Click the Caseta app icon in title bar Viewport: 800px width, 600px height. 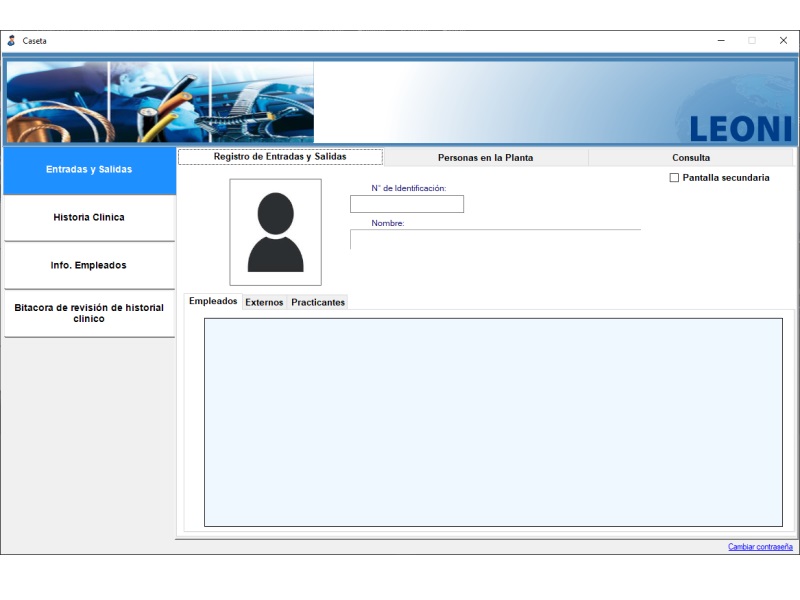[11, 41]
